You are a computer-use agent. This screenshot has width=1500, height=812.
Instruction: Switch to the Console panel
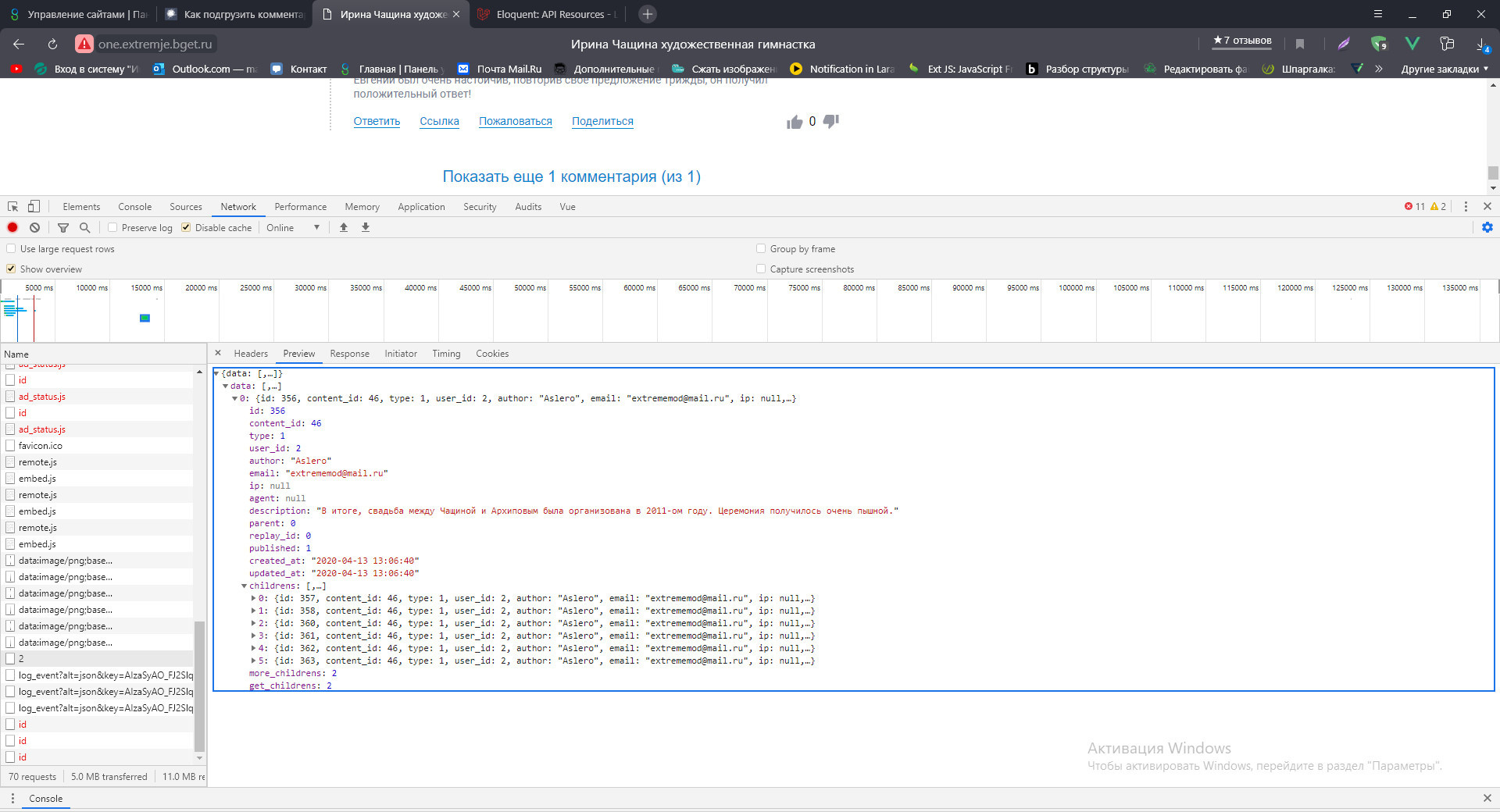(x=134, y=206)
